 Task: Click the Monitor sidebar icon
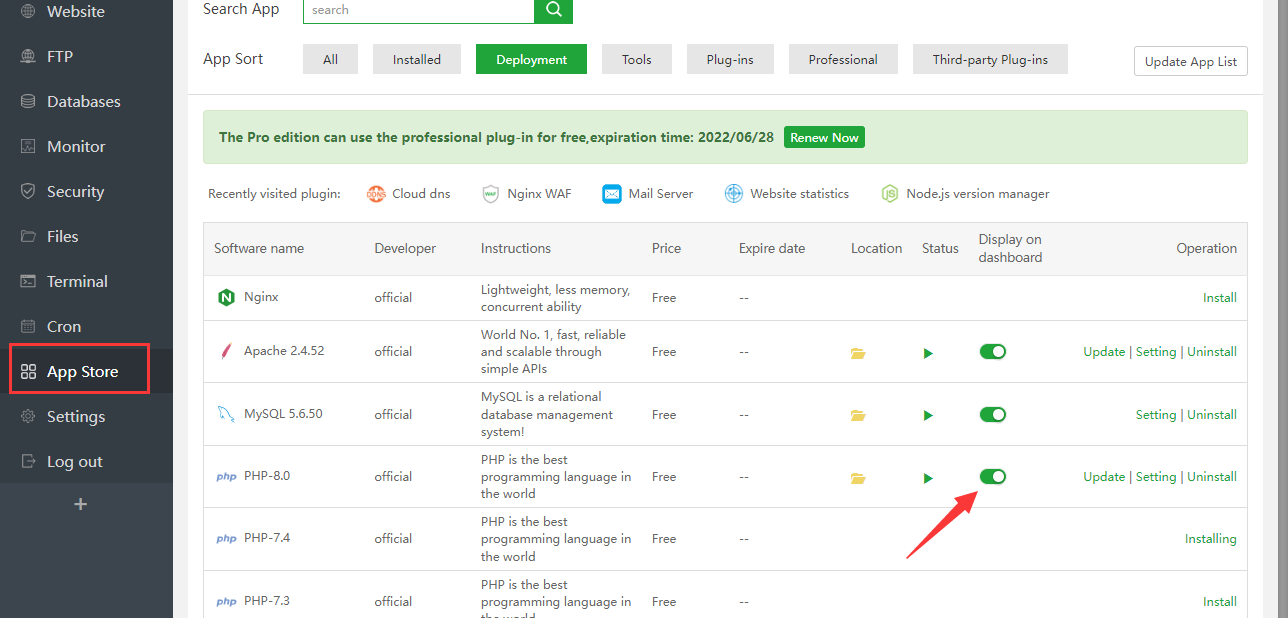[x=28, y=147]
